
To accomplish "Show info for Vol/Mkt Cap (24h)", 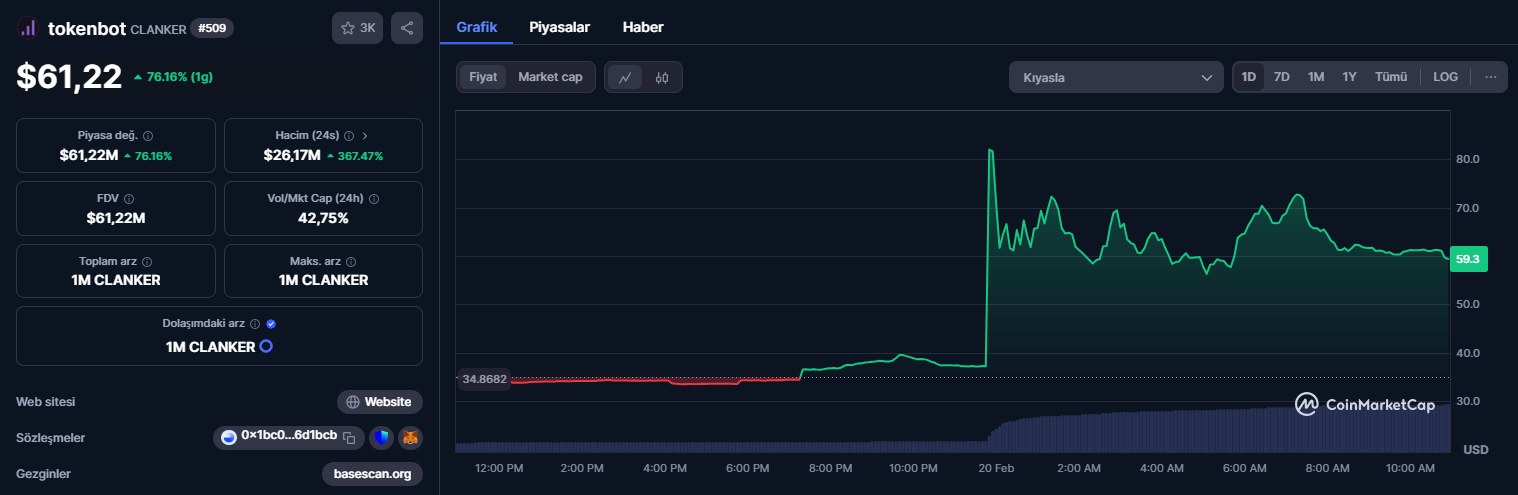I will point(374,198).
